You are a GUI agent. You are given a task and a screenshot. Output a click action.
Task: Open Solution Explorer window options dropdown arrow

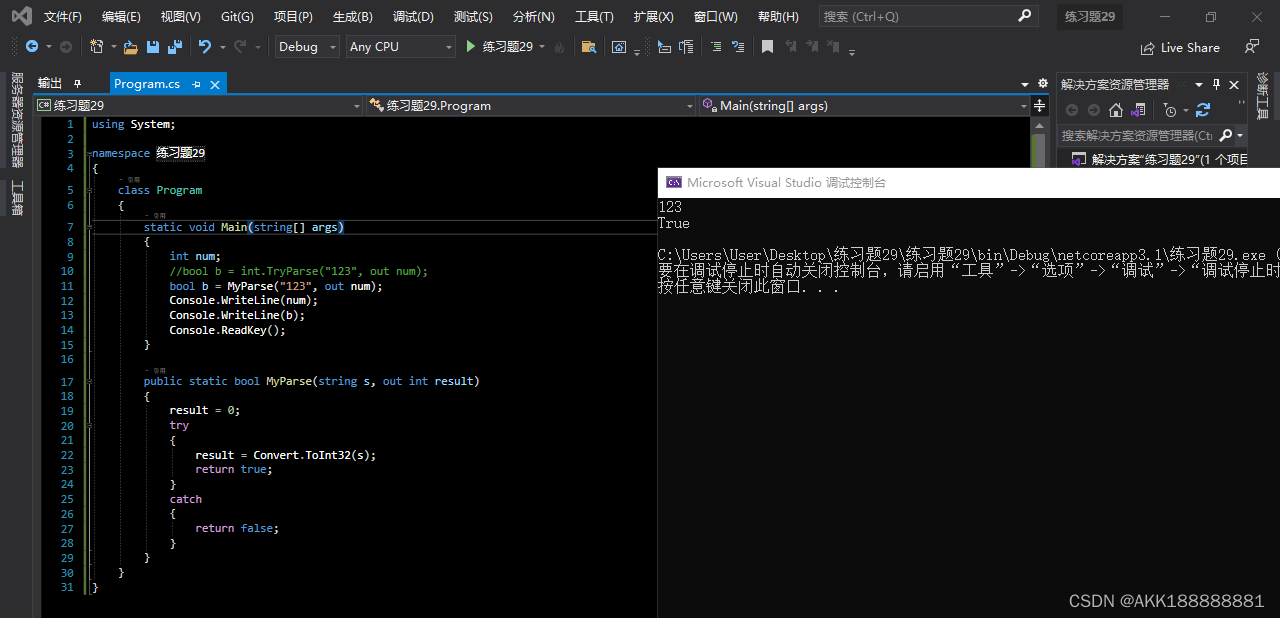pos(1199,85)
